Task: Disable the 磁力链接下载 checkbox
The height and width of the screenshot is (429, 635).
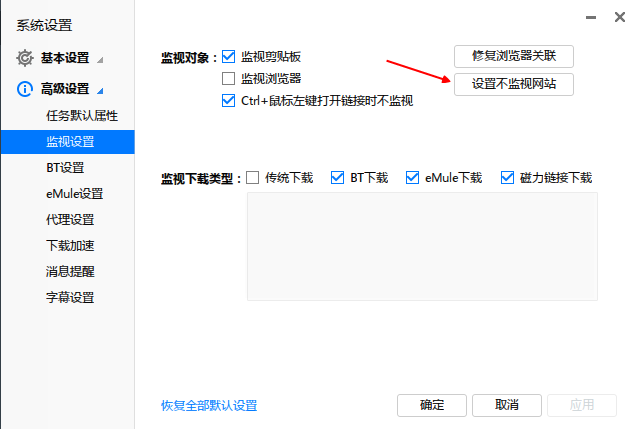Action: point(507,177)
